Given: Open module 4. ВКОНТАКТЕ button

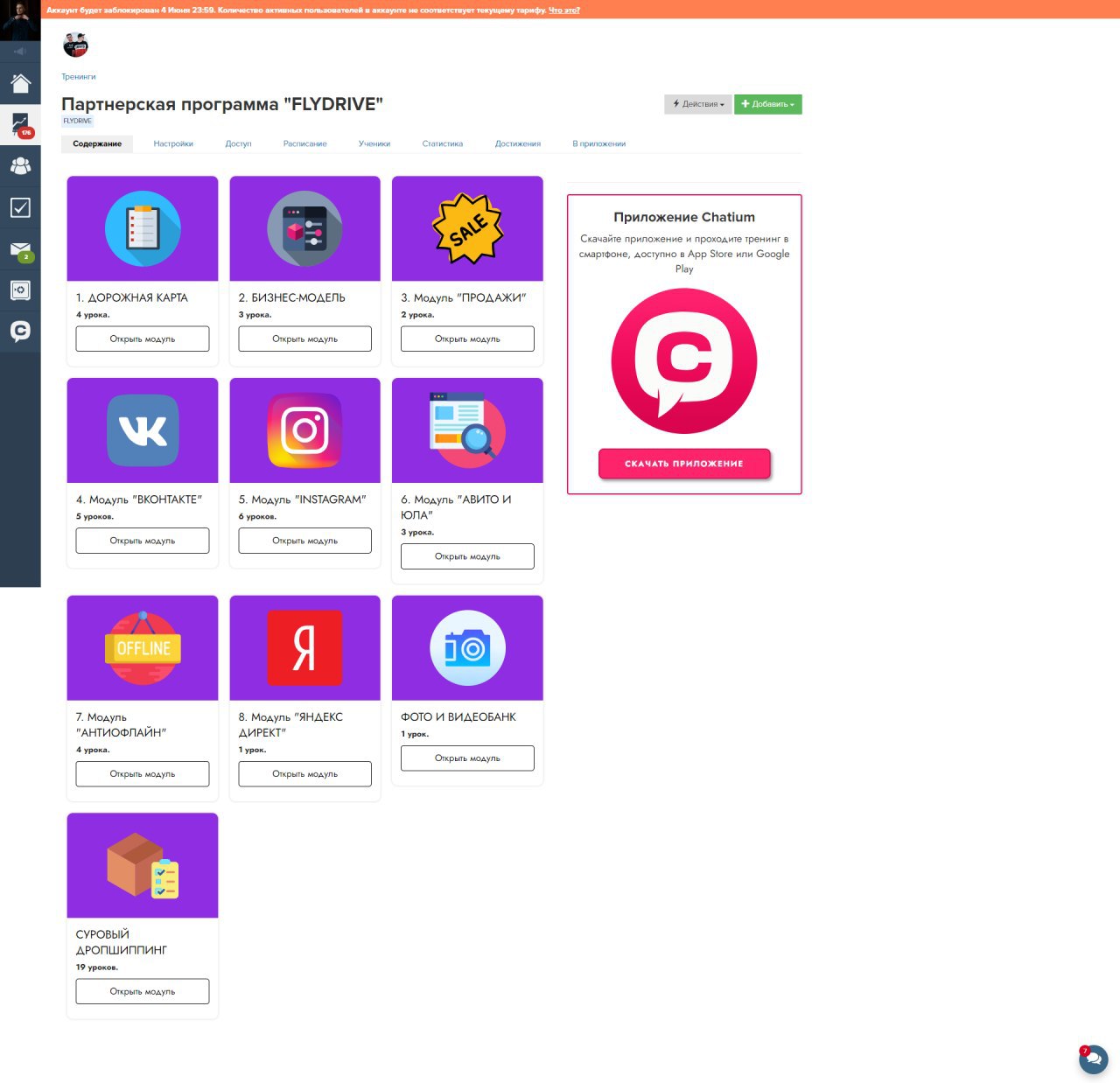Looking at the screenshot, I should click(143, 541).
